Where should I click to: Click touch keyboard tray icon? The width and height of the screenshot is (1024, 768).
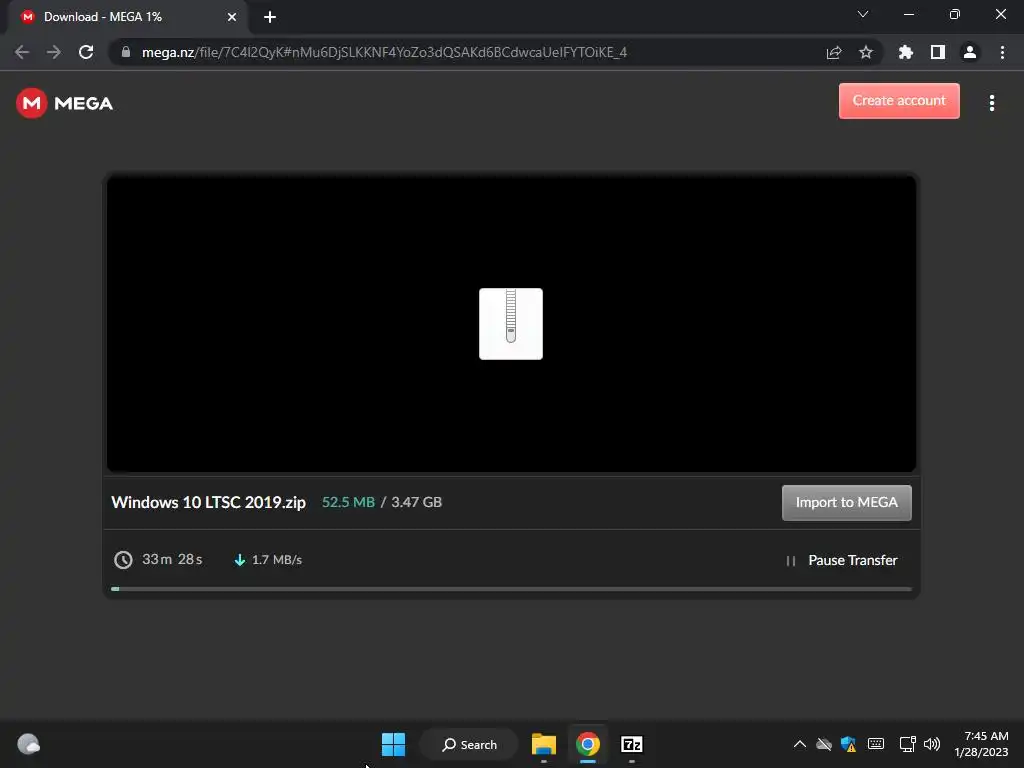876,744
